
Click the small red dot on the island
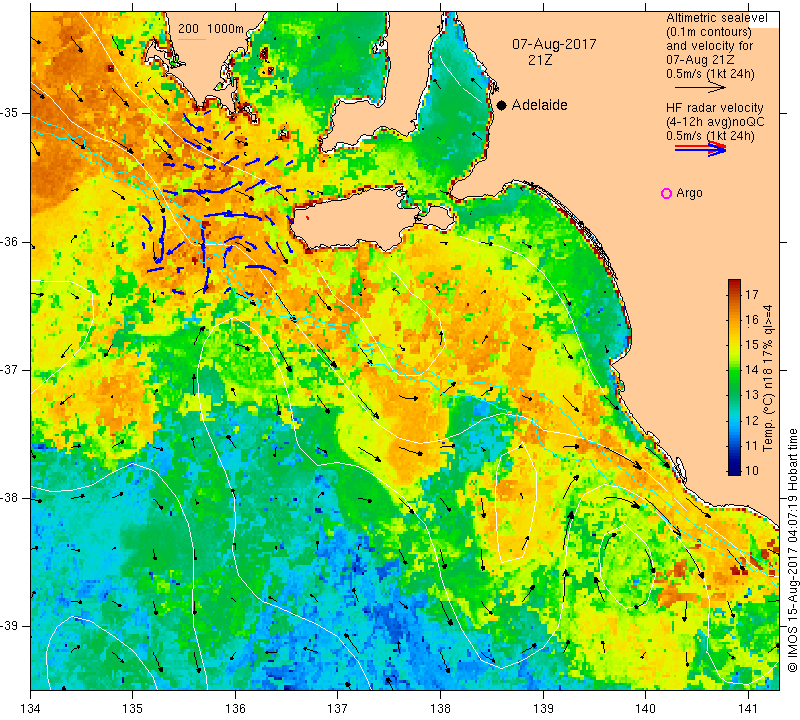pos(308,218)
